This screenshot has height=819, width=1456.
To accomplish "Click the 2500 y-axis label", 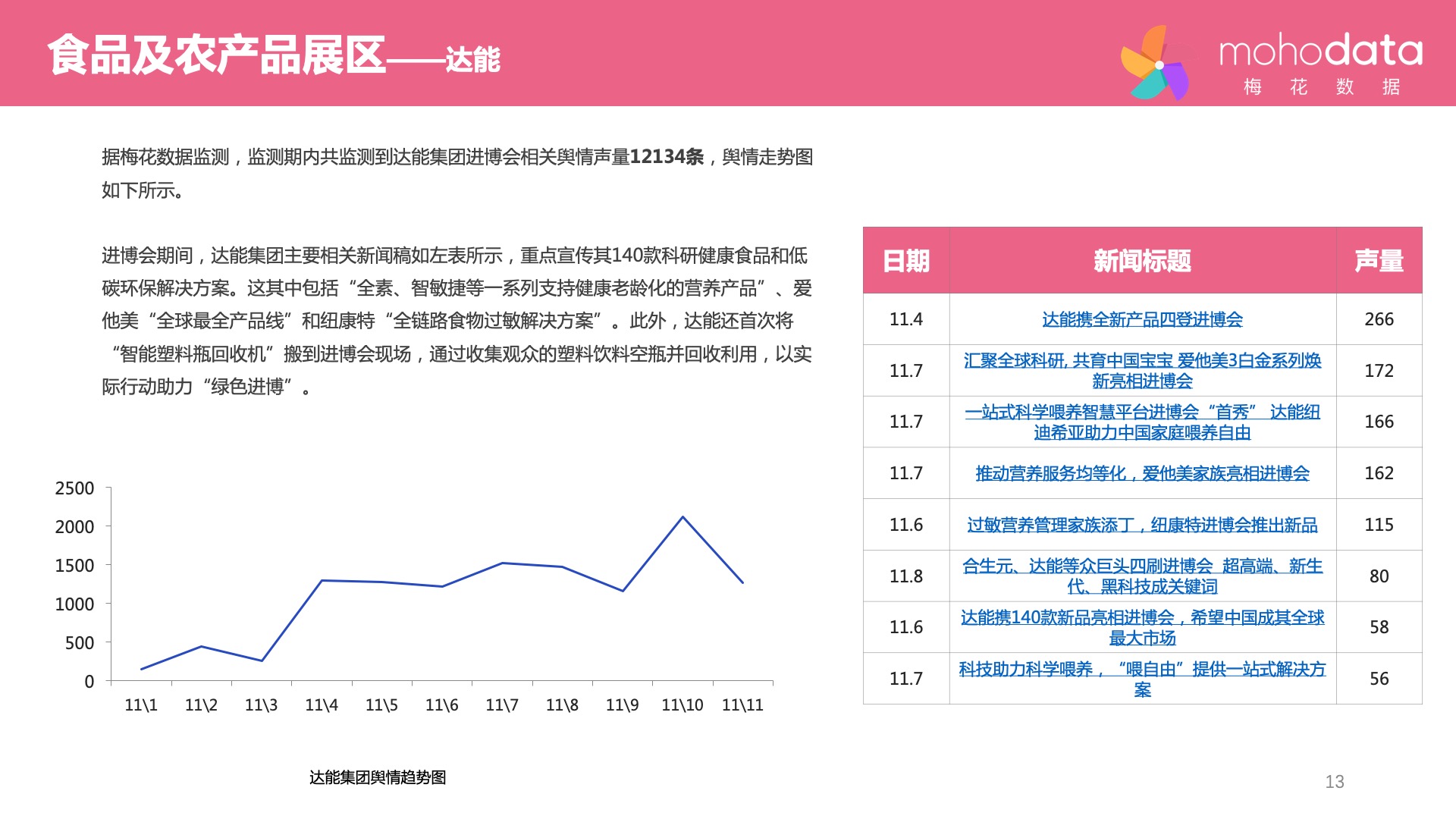I will (74, 488).
